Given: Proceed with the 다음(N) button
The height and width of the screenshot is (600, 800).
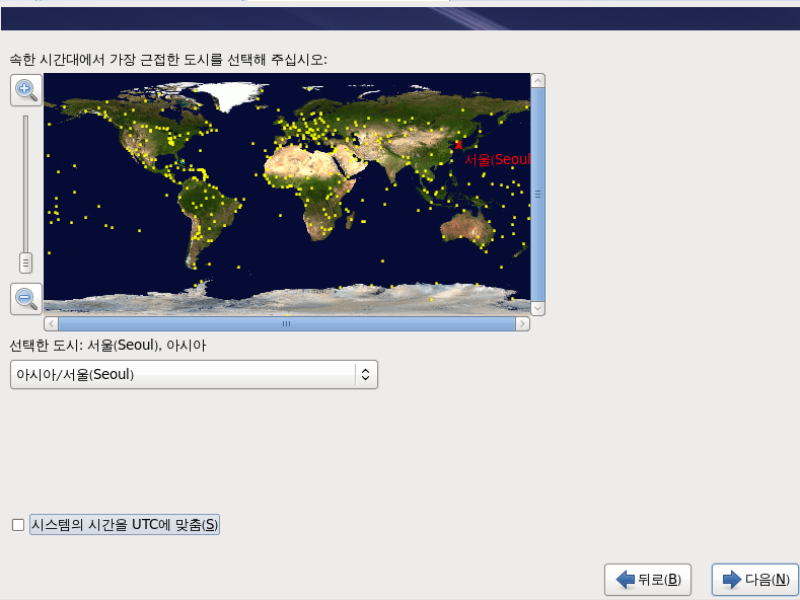Looking at the screenshot, I should (x=755, y=580).
